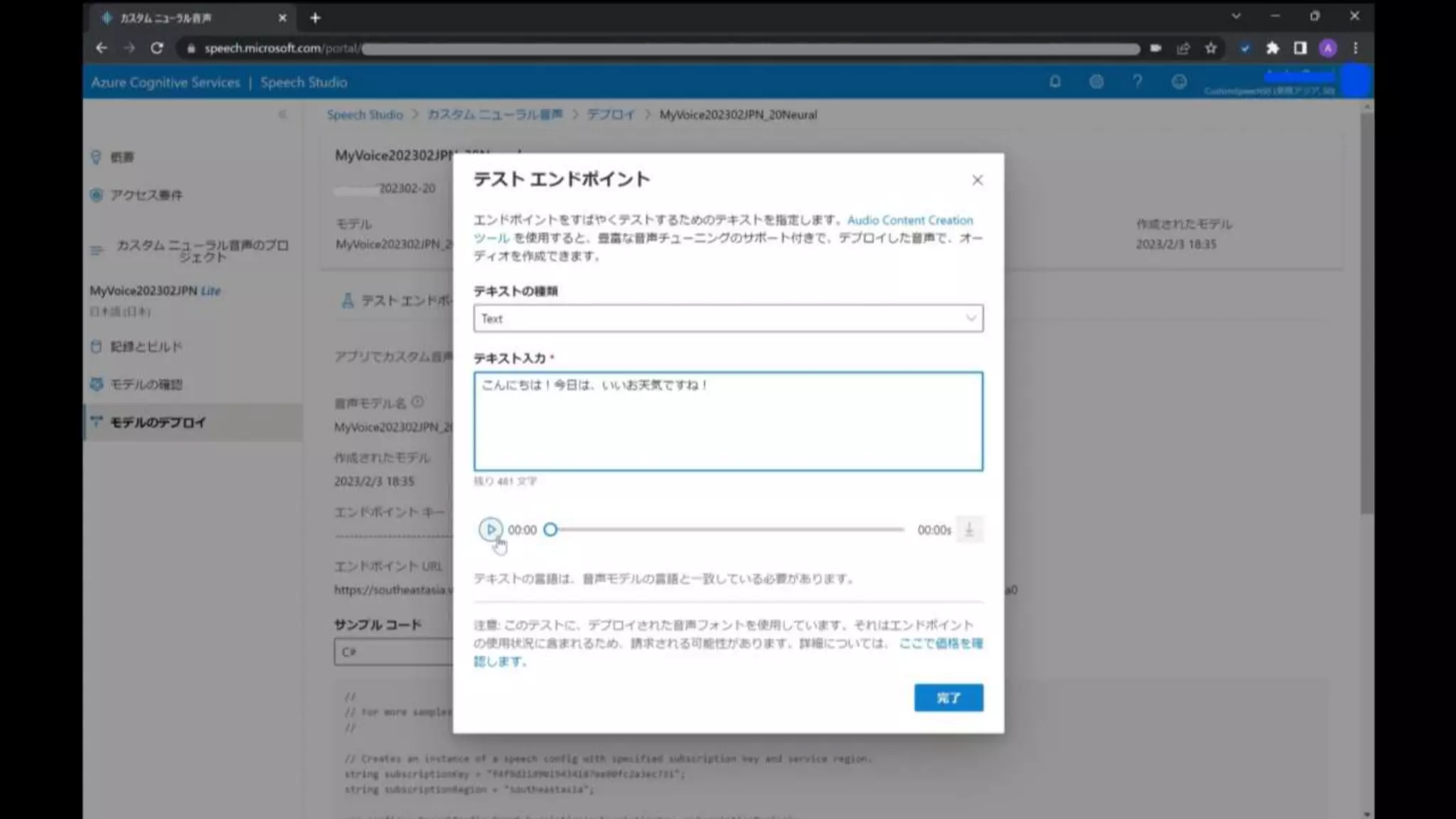
Task: Open the notifications bell icon
Action: [x=1055, y=82]
